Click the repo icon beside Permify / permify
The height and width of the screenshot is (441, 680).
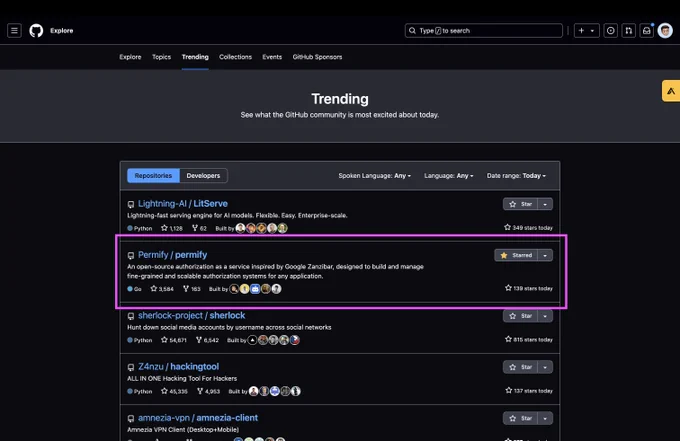(131, 255)
